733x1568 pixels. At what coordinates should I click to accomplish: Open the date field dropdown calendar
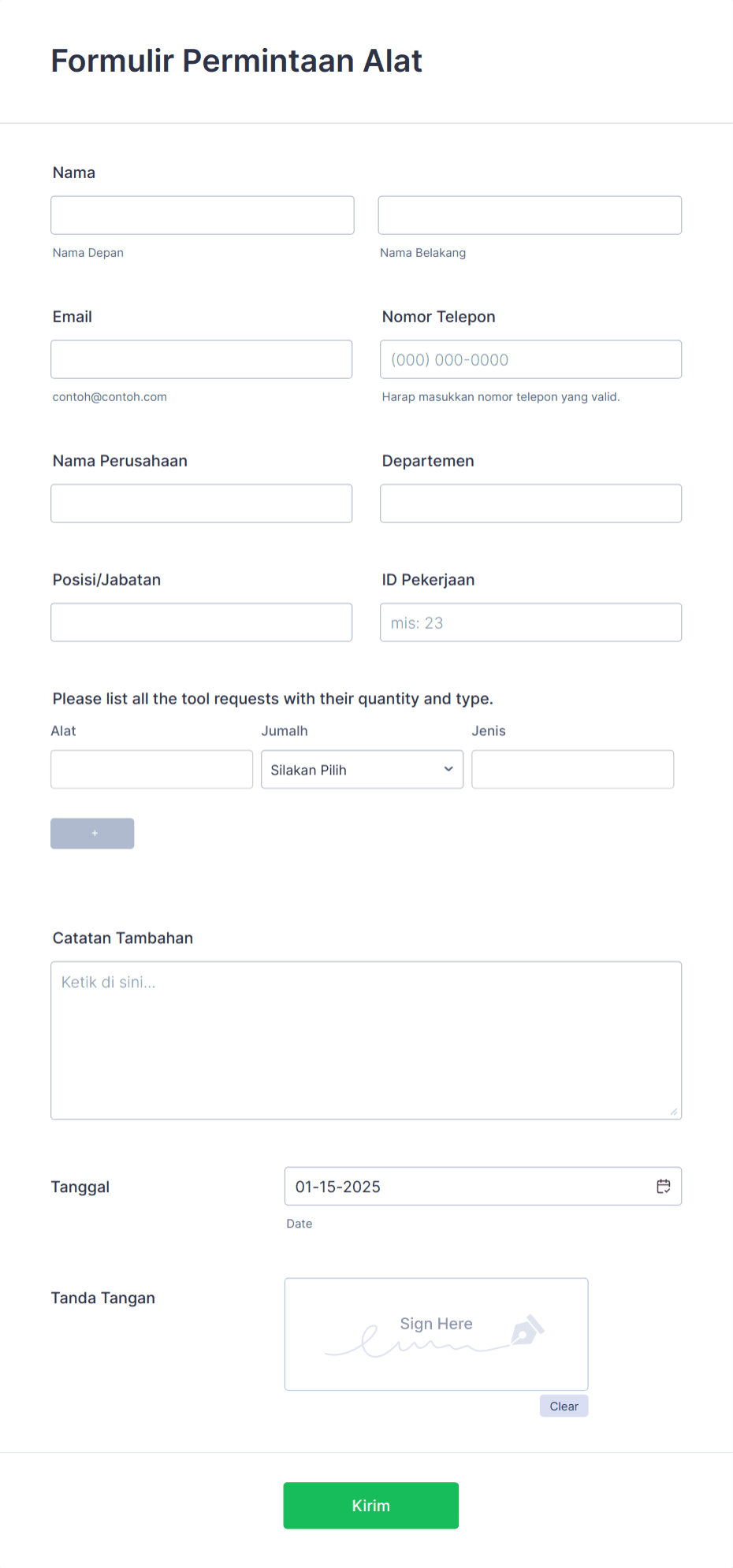pos(664,1186)
